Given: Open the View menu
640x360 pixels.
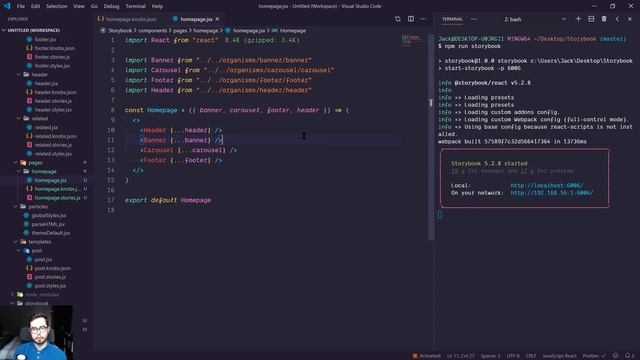Looking at the screenshot, I should click(79, 6).
